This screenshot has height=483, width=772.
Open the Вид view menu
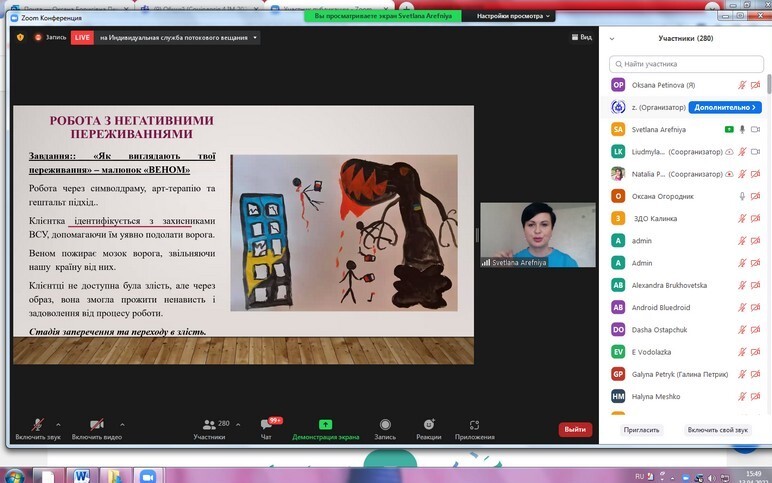click(581, 37)
